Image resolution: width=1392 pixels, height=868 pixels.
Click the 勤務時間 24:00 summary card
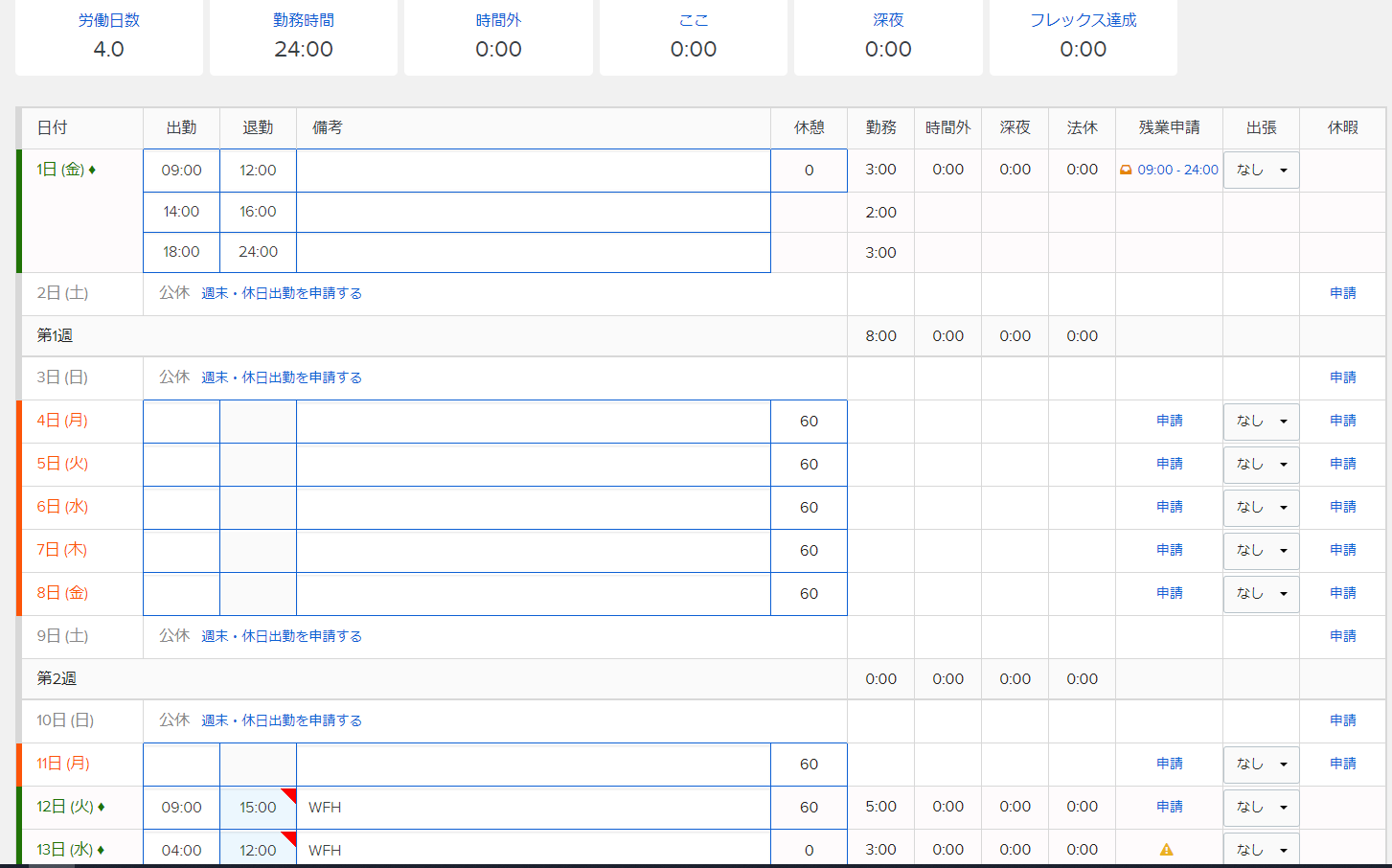pyautogui.click(x=304, y=36)
